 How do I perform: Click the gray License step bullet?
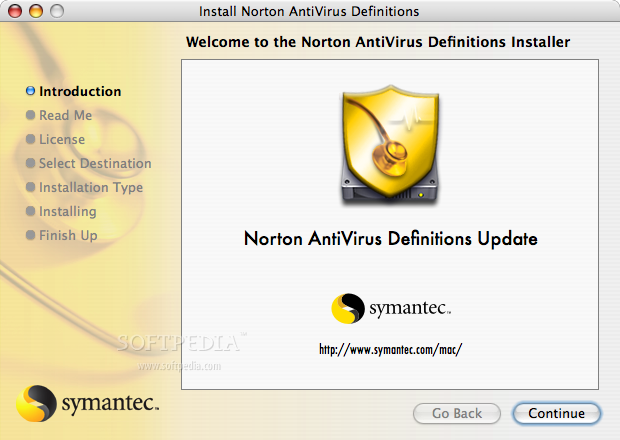pyautogui.click(x=30, y=139)
